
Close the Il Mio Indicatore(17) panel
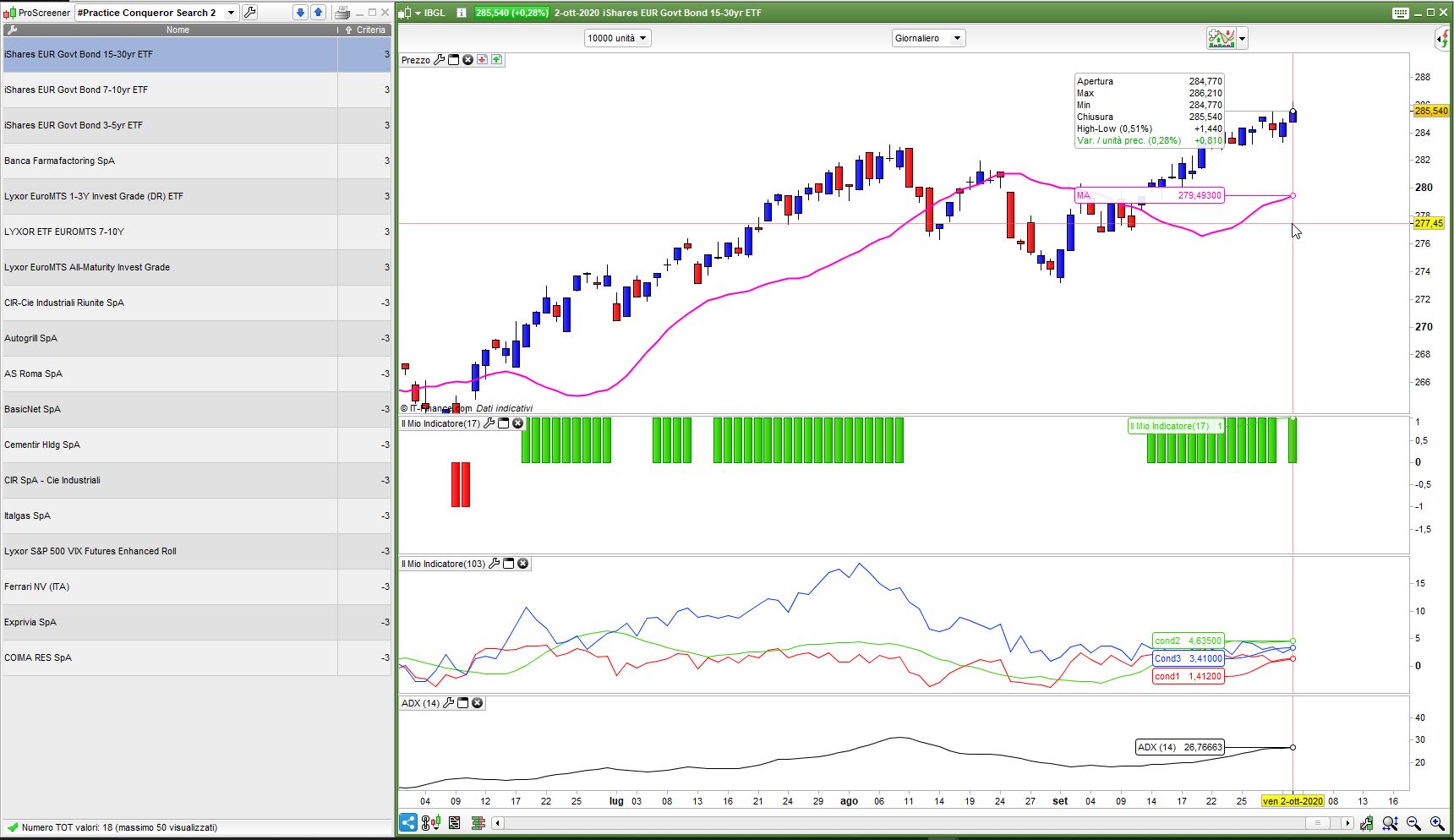518,423
